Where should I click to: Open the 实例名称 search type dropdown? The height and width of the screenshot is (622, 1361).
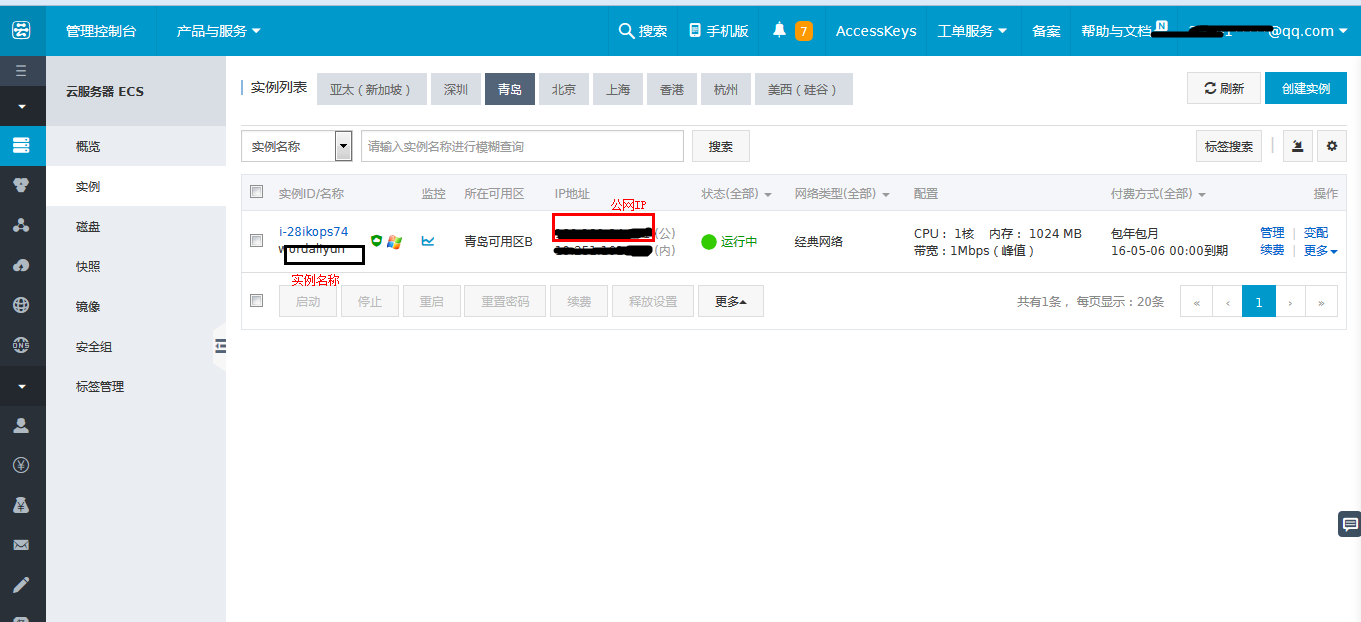pyautogui.click(x=343, y=146)
